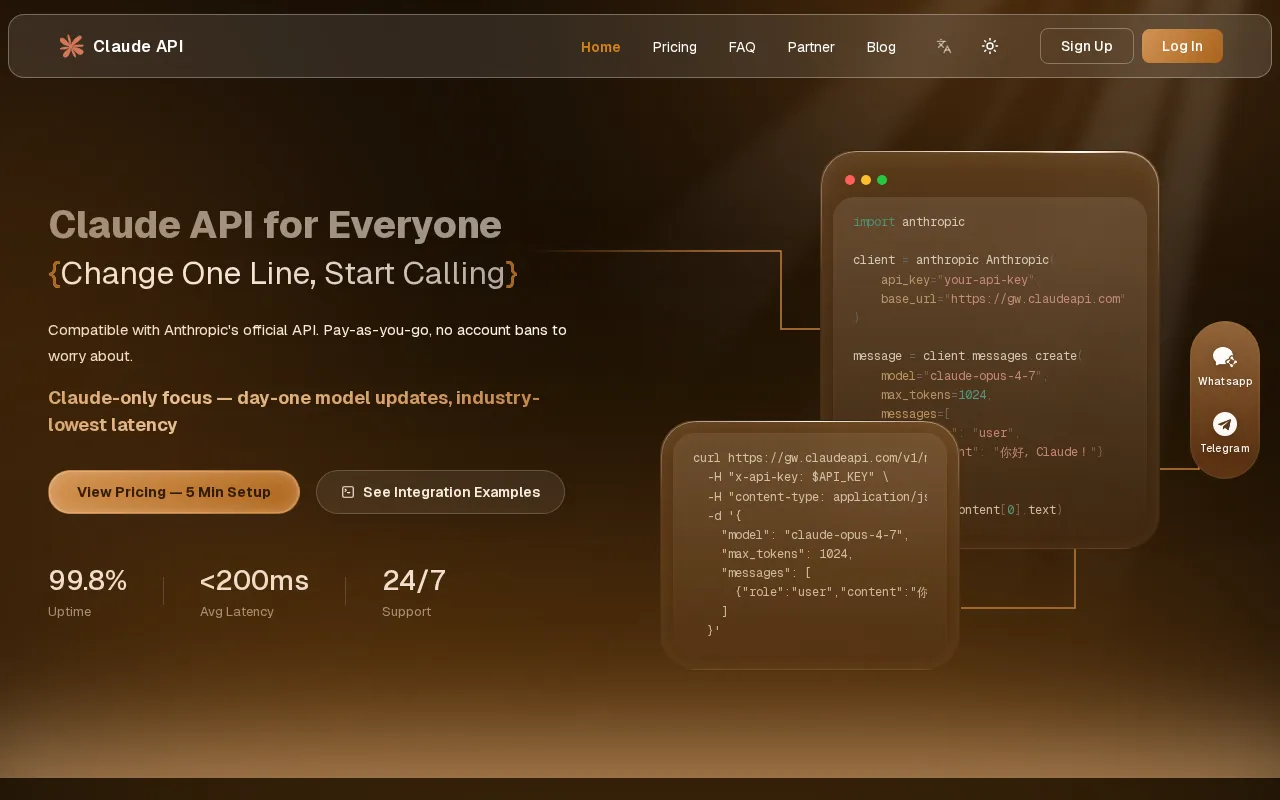The image size is (1280, 800).
Task: Click the Log In button
Action: point(1182,46)
